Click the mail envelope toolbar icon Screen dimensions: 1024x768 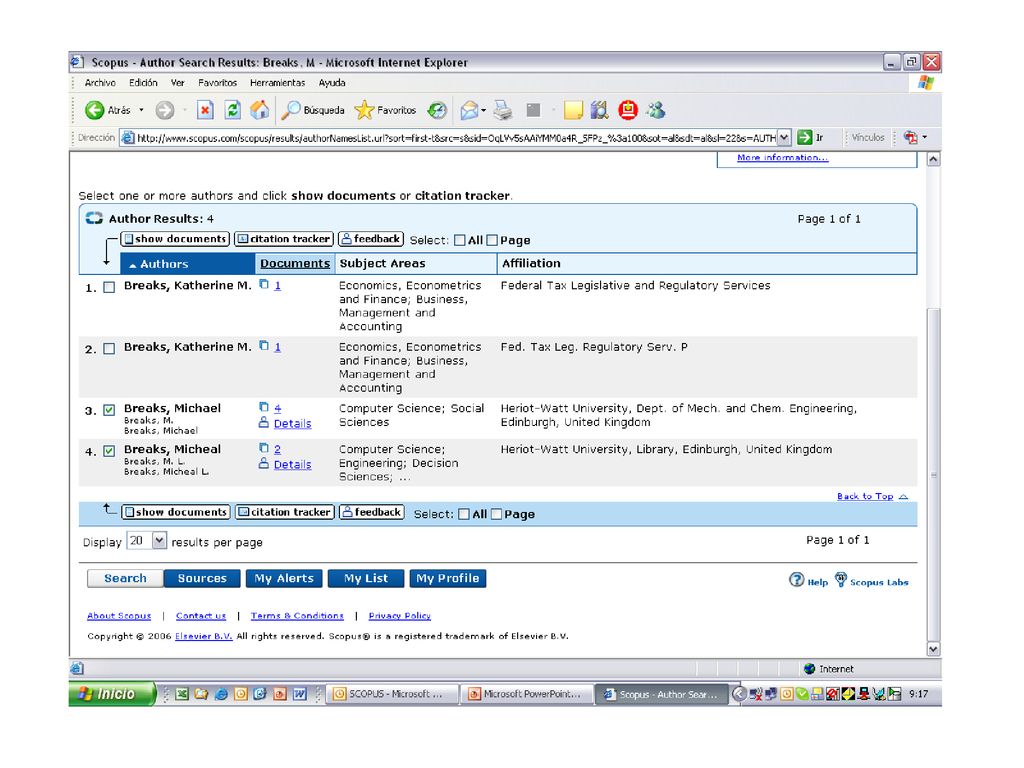pos(469,110)
